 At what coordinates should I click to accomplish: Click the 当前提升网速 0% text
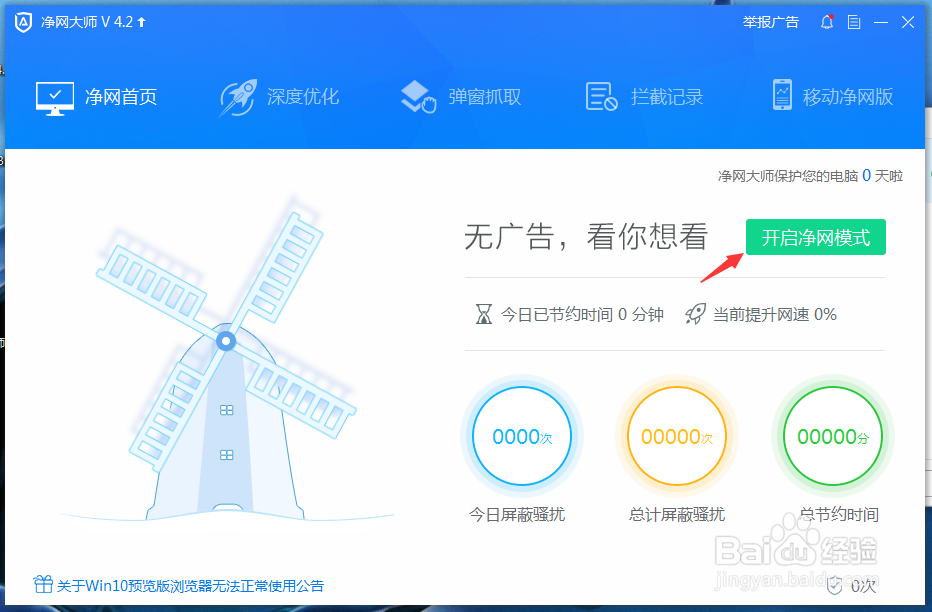point(775,314)
